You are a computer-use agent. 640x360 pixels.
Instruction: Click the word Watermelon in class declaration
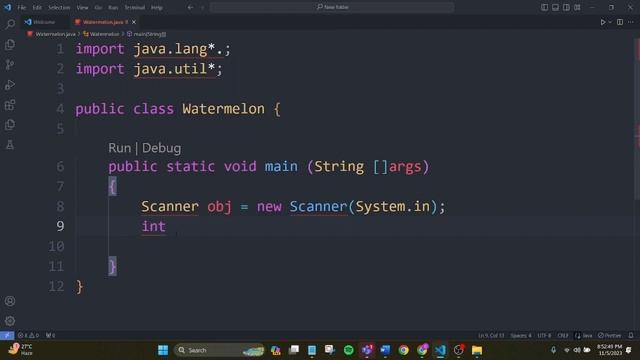[x=223, y=109]
